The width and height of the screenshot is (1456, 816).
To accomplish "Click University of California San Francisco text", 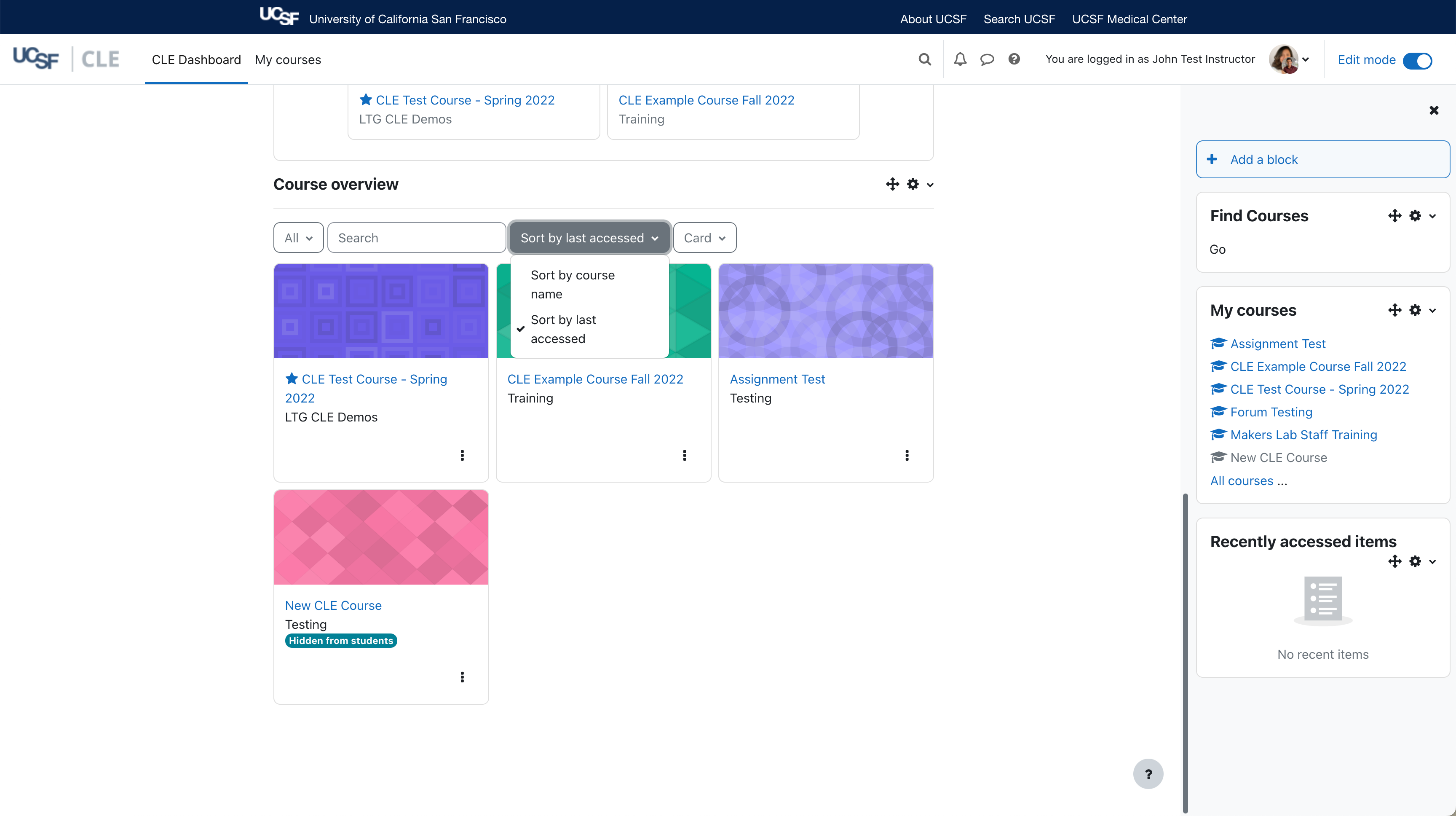I will coord(407,19).
